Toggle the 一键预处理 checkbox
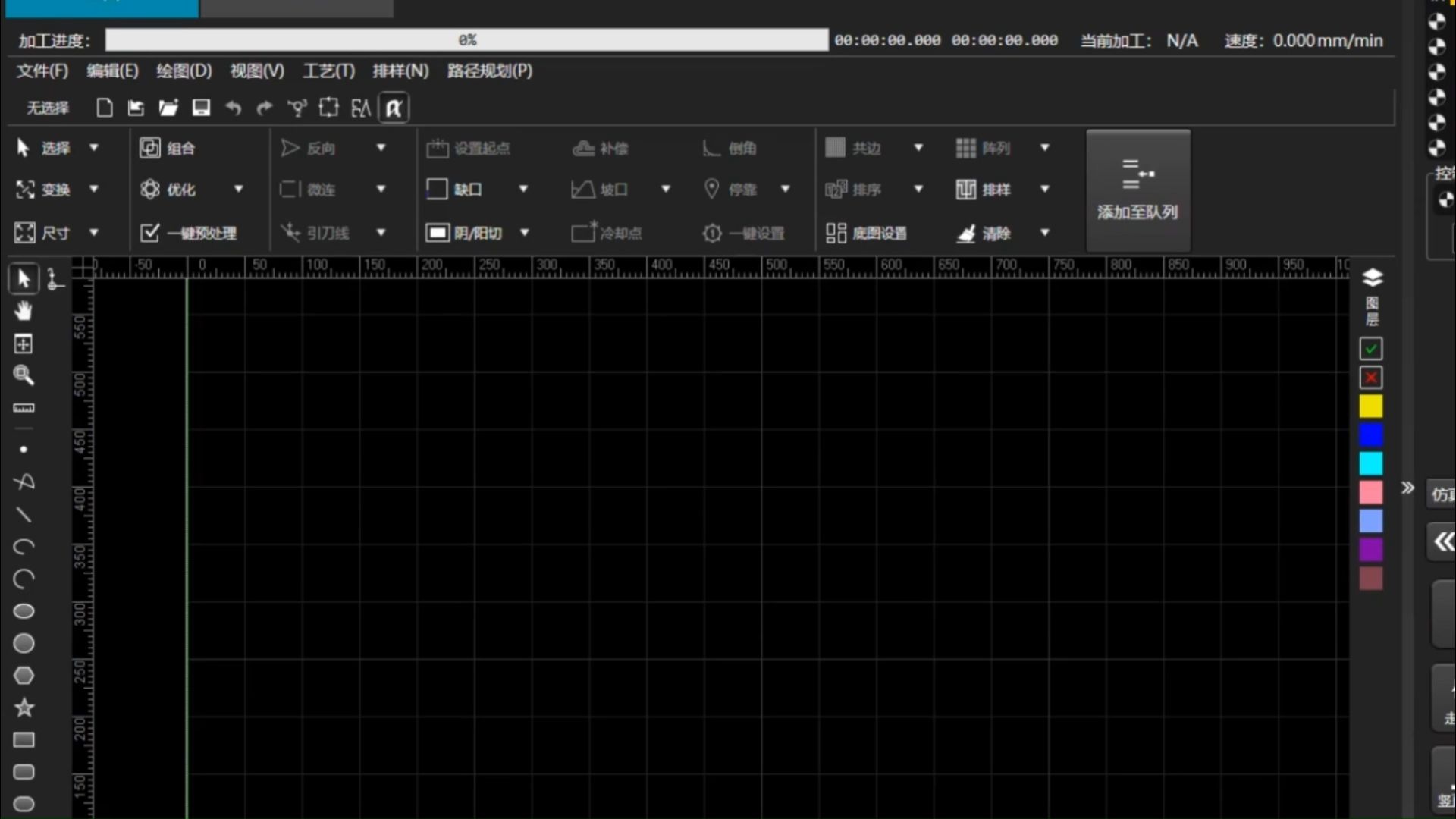The height and width of the screenshot is (819, 1456). [150, 233]
